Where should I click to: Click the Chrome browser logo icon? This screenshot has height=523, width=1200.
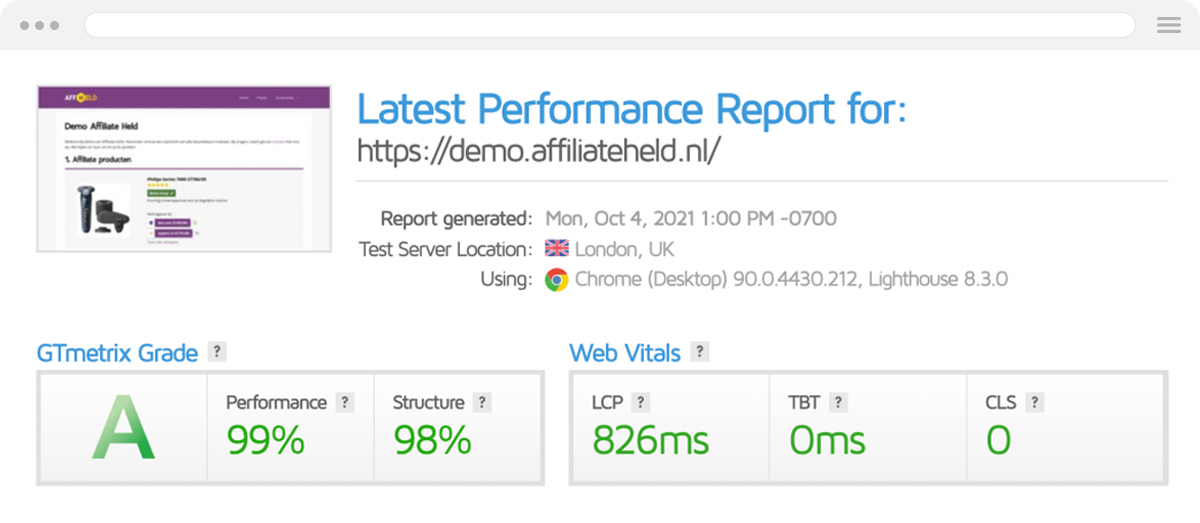tap(556, 280)
